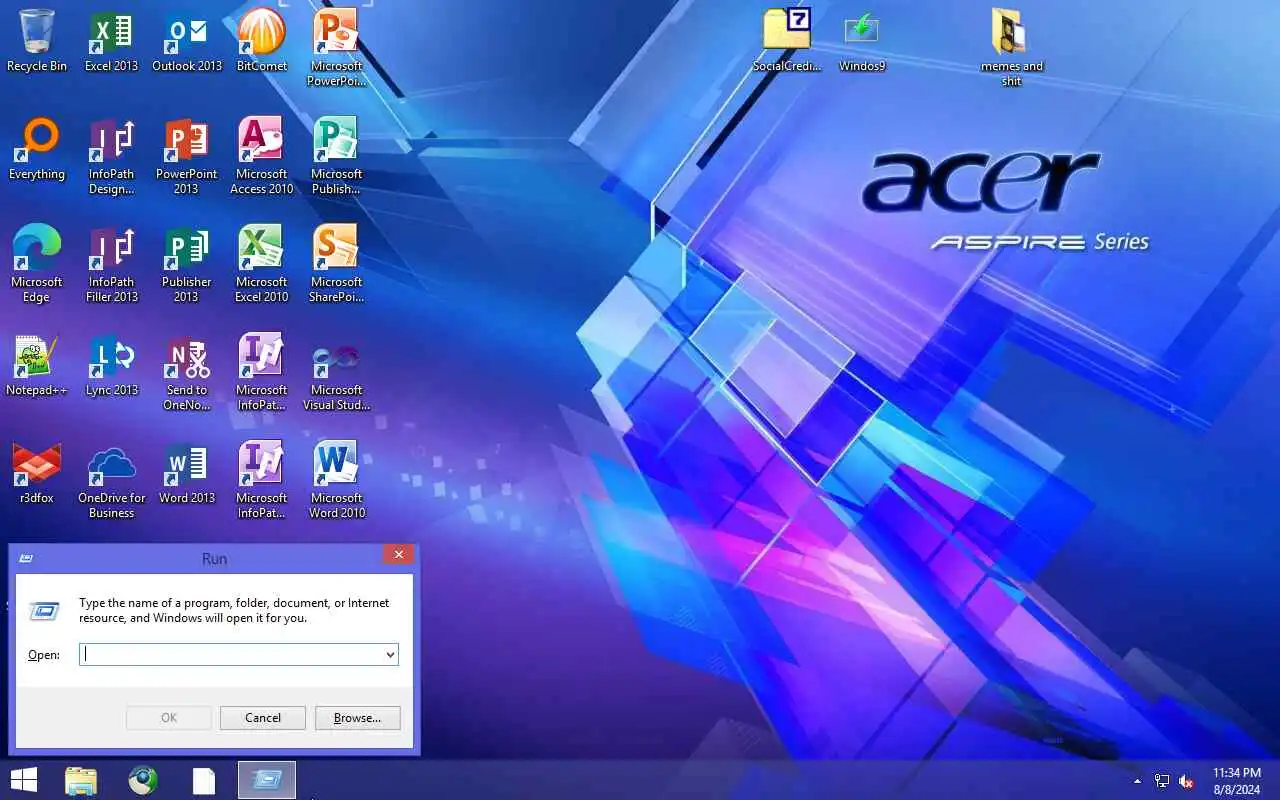The image size is (1280, 800).
Task: Select Microsoft InfoPath icon beside Word 2013
Action: (262, 479)
